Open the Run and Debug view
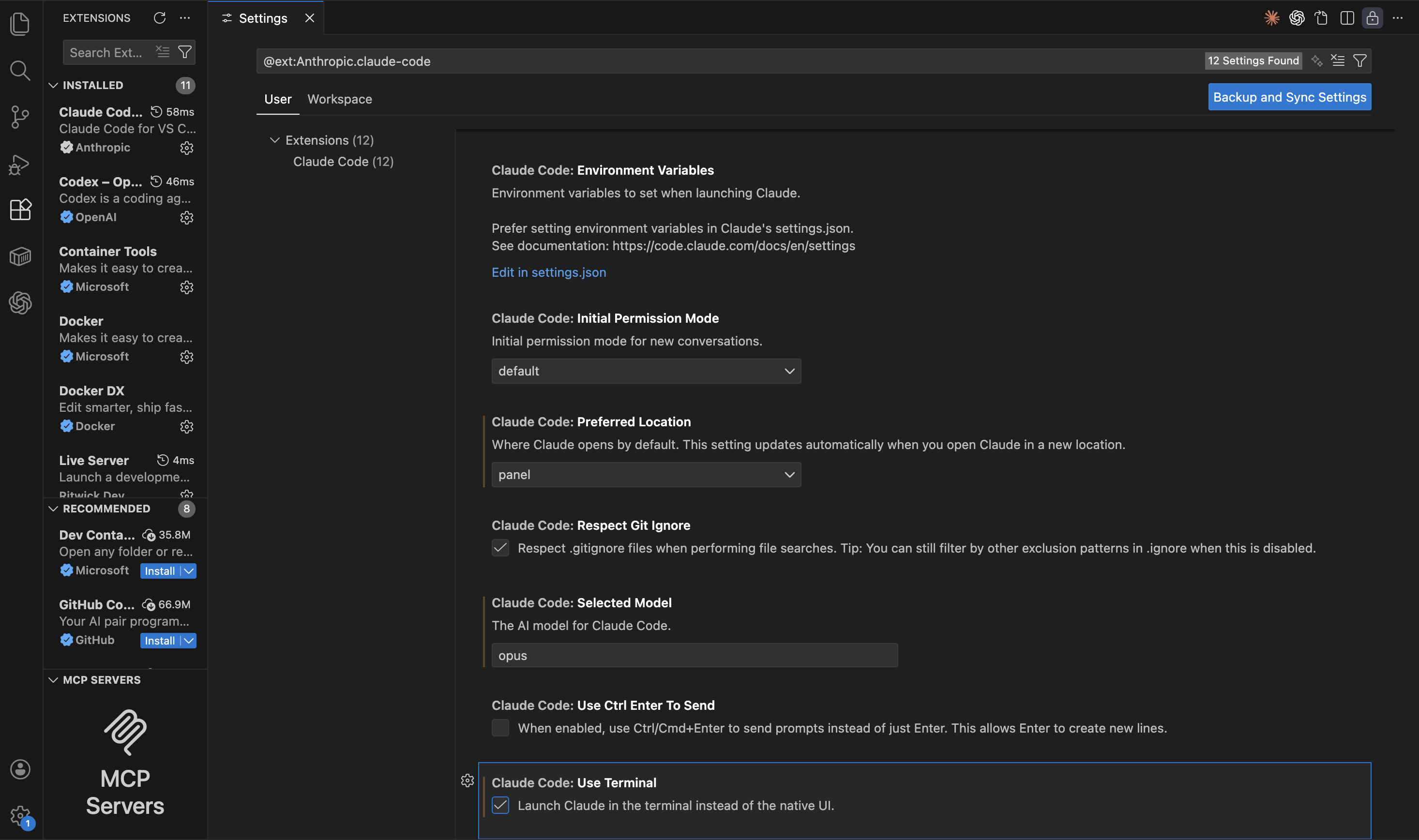1419x840 pixels. pyautogui.click(x=20, y=164)
